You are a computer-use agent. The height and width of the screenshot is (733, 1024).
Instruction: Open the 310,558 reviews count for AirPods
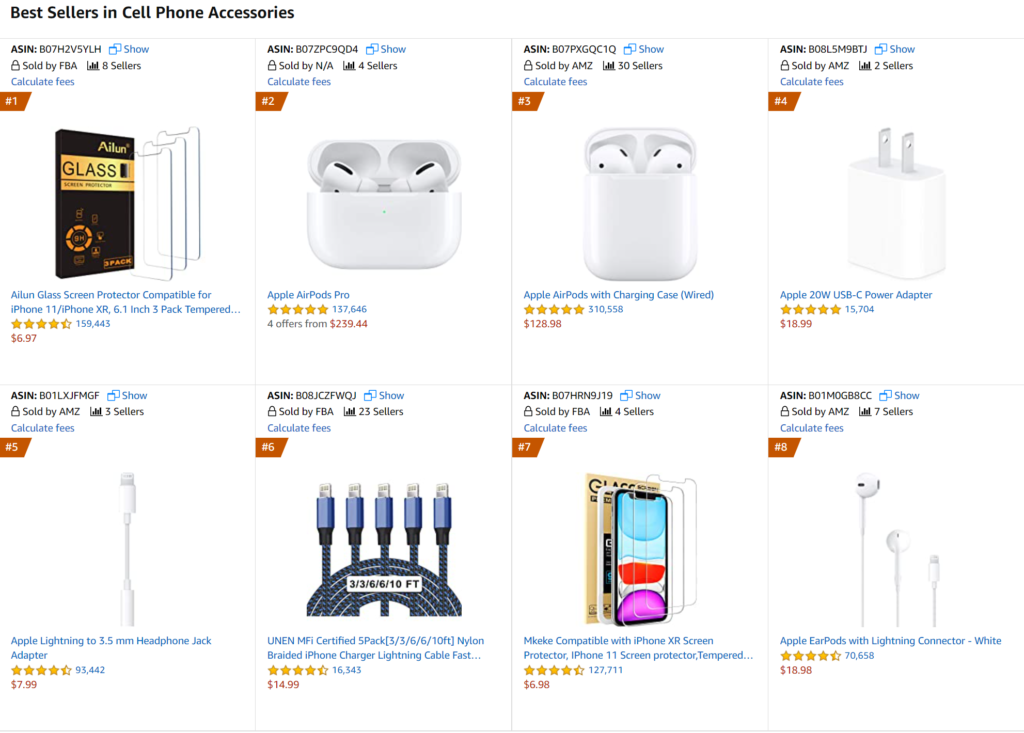pyautogui.click(x=605, y=310)
